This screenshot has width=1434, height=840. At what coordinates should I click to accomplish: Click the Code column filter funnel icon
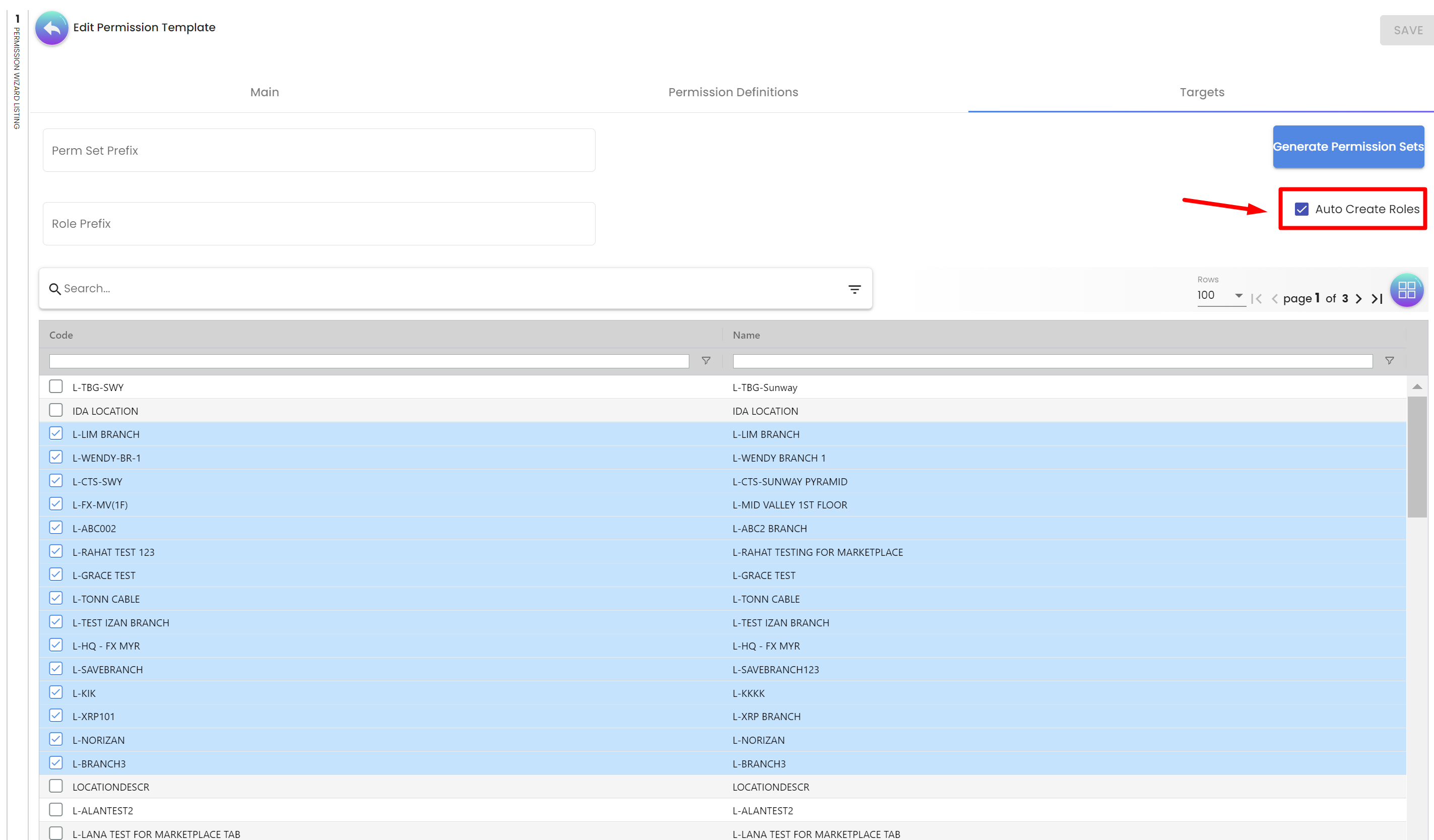705,361
